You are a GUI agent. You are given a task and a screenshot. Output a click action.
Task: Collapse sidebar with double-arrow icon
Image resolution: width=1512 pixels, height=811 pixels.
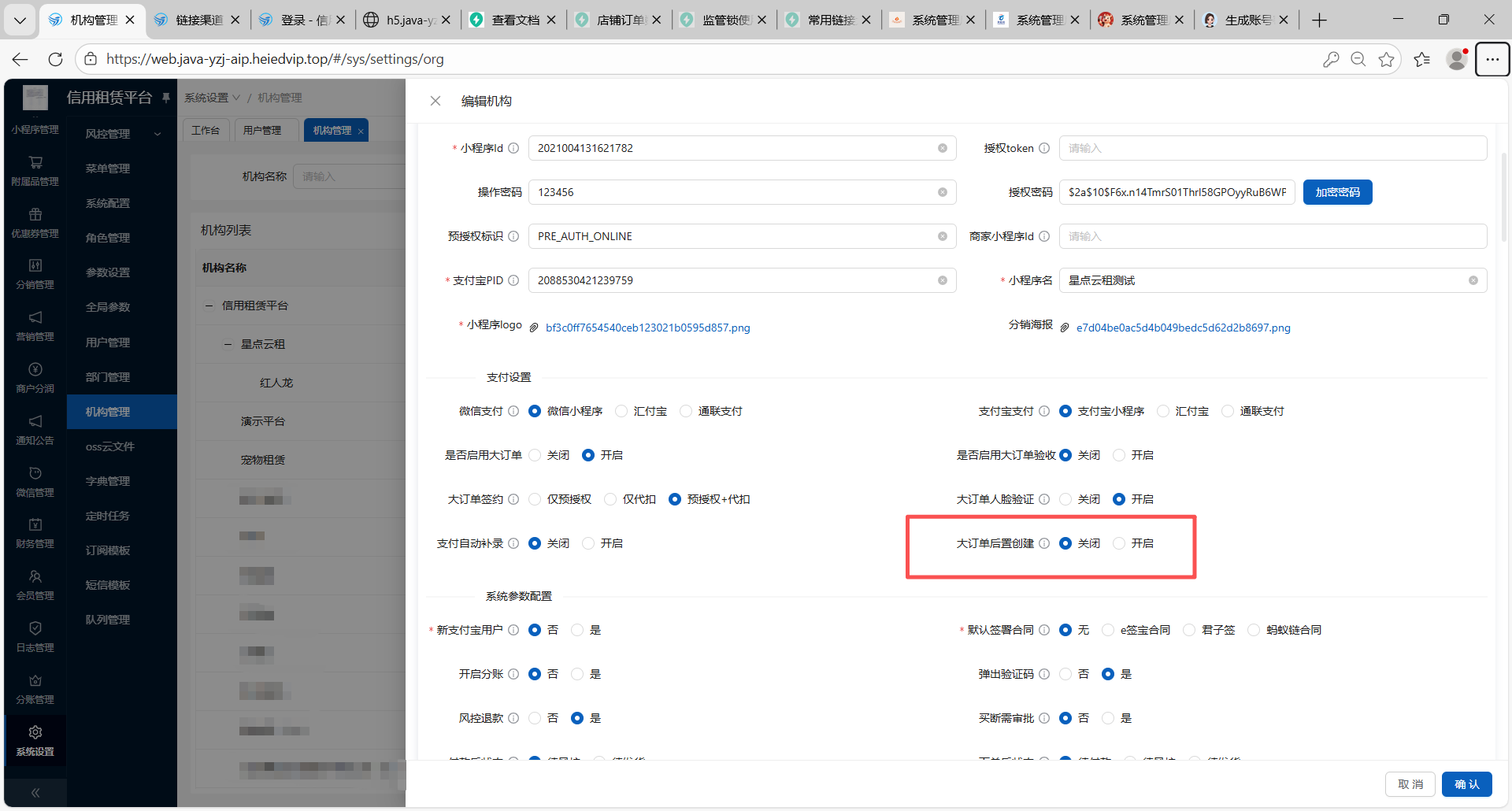pos(35,793)
